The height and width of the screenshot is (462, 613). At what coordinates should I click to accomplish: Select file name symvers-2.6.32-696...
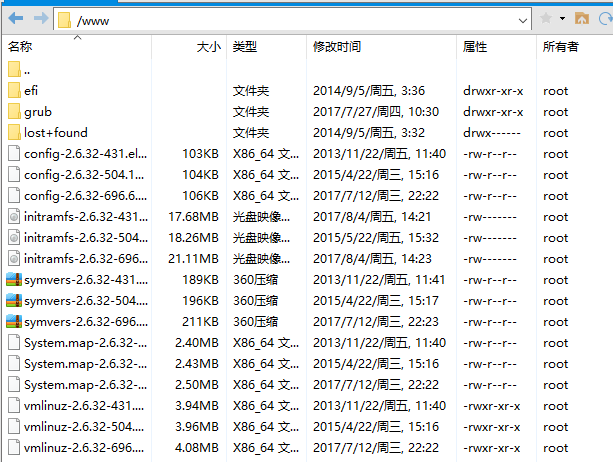click(86, 322)
